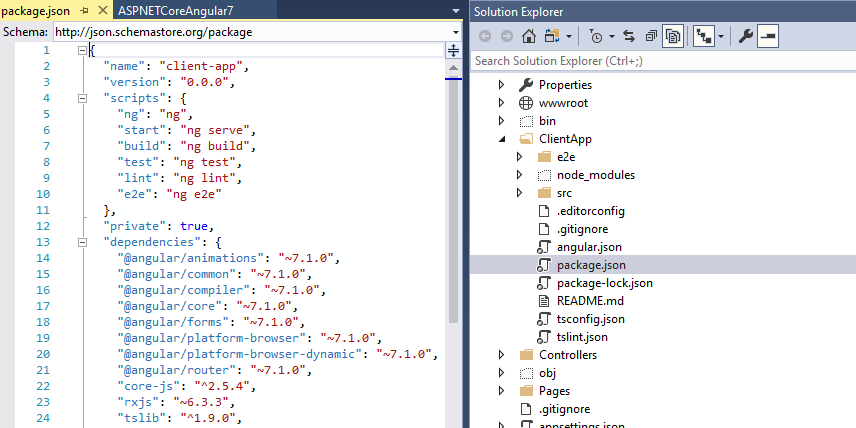The image size is (856, 428).
Task: Click the Collapse All icon
Action: pyautogui.click(x=651, y=37)
